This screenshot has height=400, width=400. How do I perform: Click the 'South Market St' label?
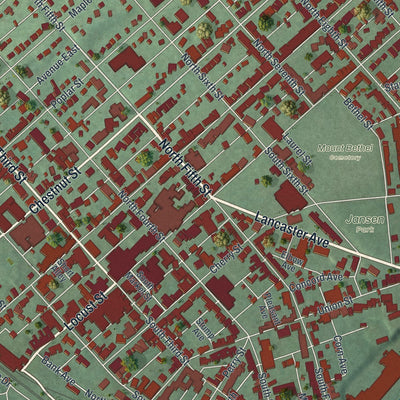click(x=141, y=286)
